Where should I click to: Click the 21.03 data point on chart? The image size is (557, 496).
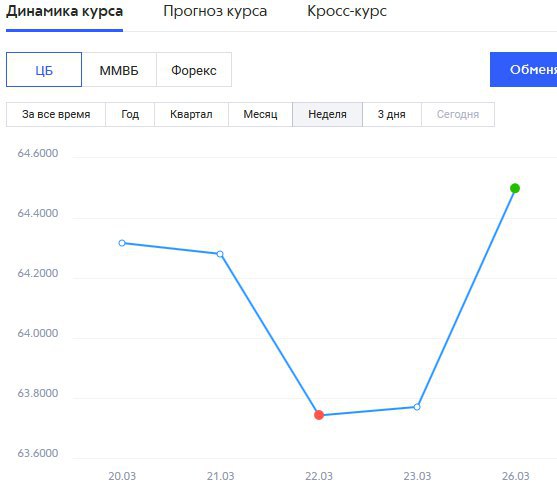pyautogui.click(x=220, y=254)
